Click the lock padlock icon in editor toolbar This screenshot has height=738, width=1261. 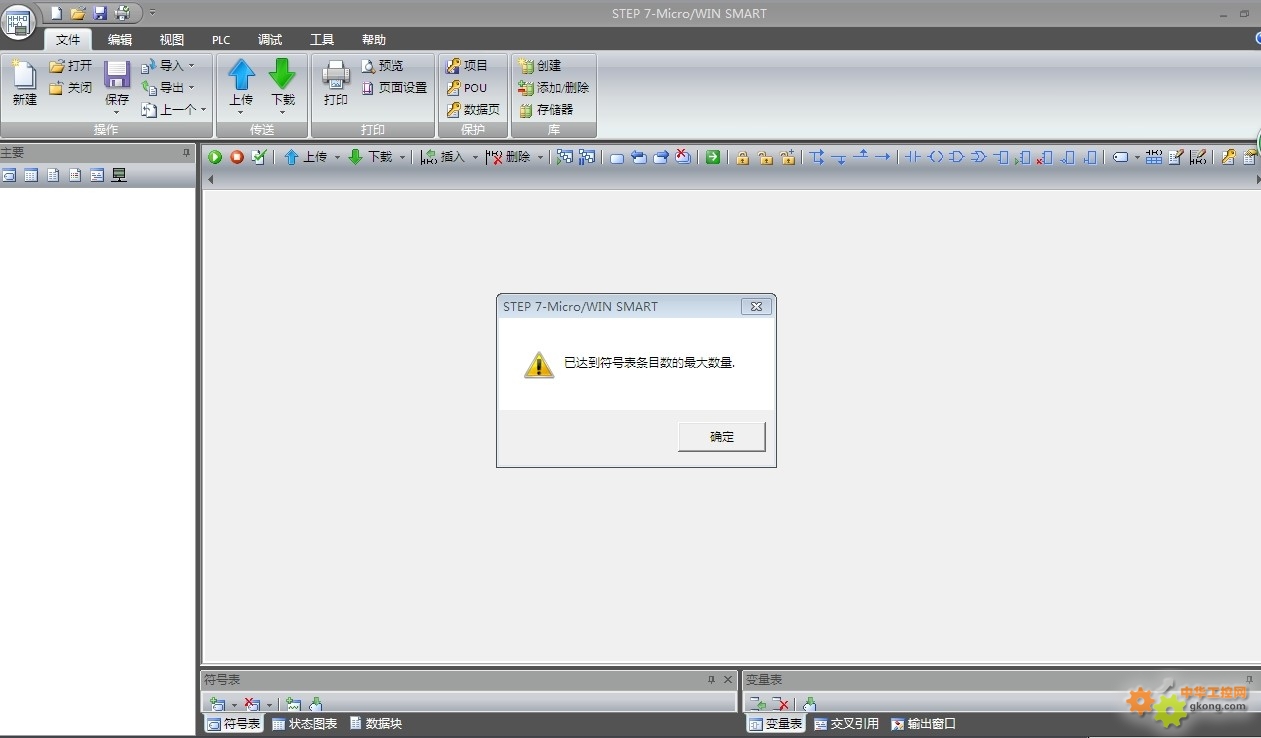pos(743,157)
